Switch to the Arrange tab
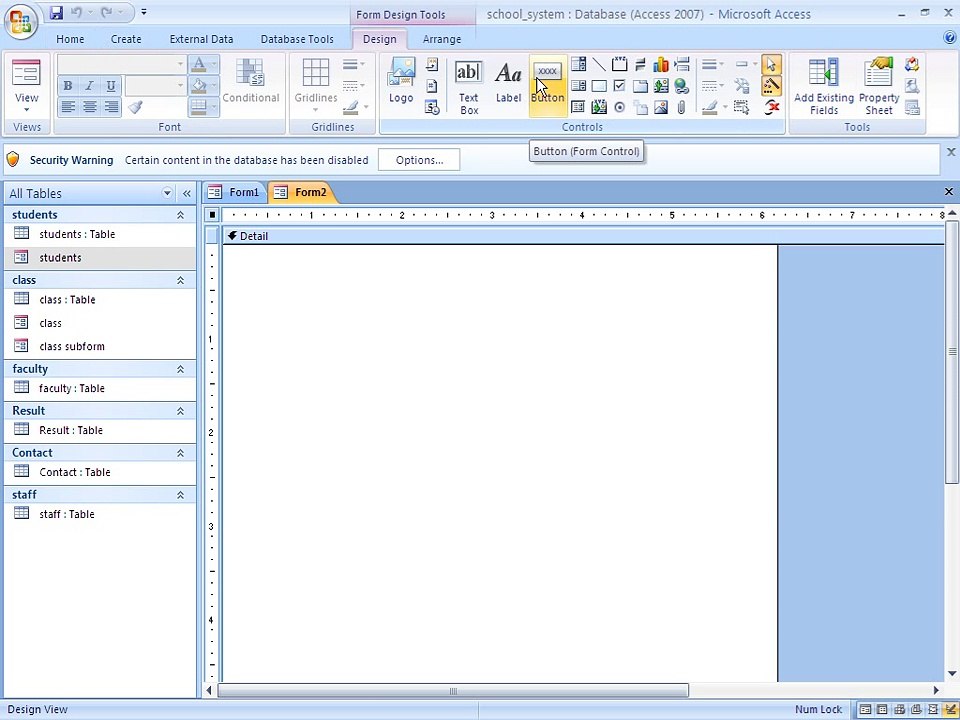960x720 pixels. (442, 39)
